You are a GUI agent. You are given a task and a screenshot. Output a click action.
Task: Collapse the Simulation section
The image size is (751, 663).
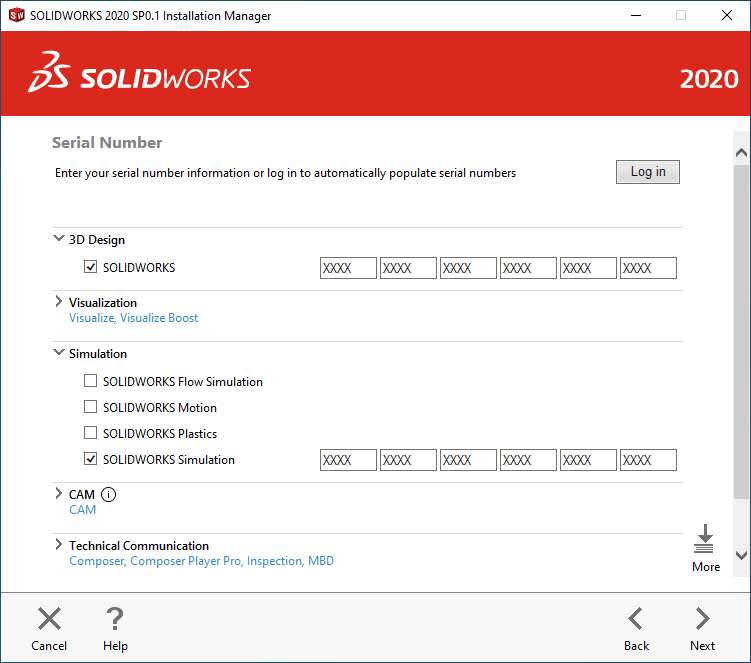[x=58, y=353]
